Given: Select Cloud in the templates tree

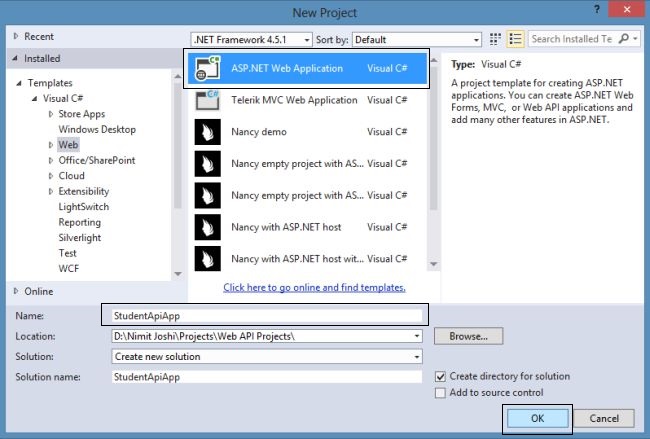Looking at the screenshot, I should click(x=71, y=176).
